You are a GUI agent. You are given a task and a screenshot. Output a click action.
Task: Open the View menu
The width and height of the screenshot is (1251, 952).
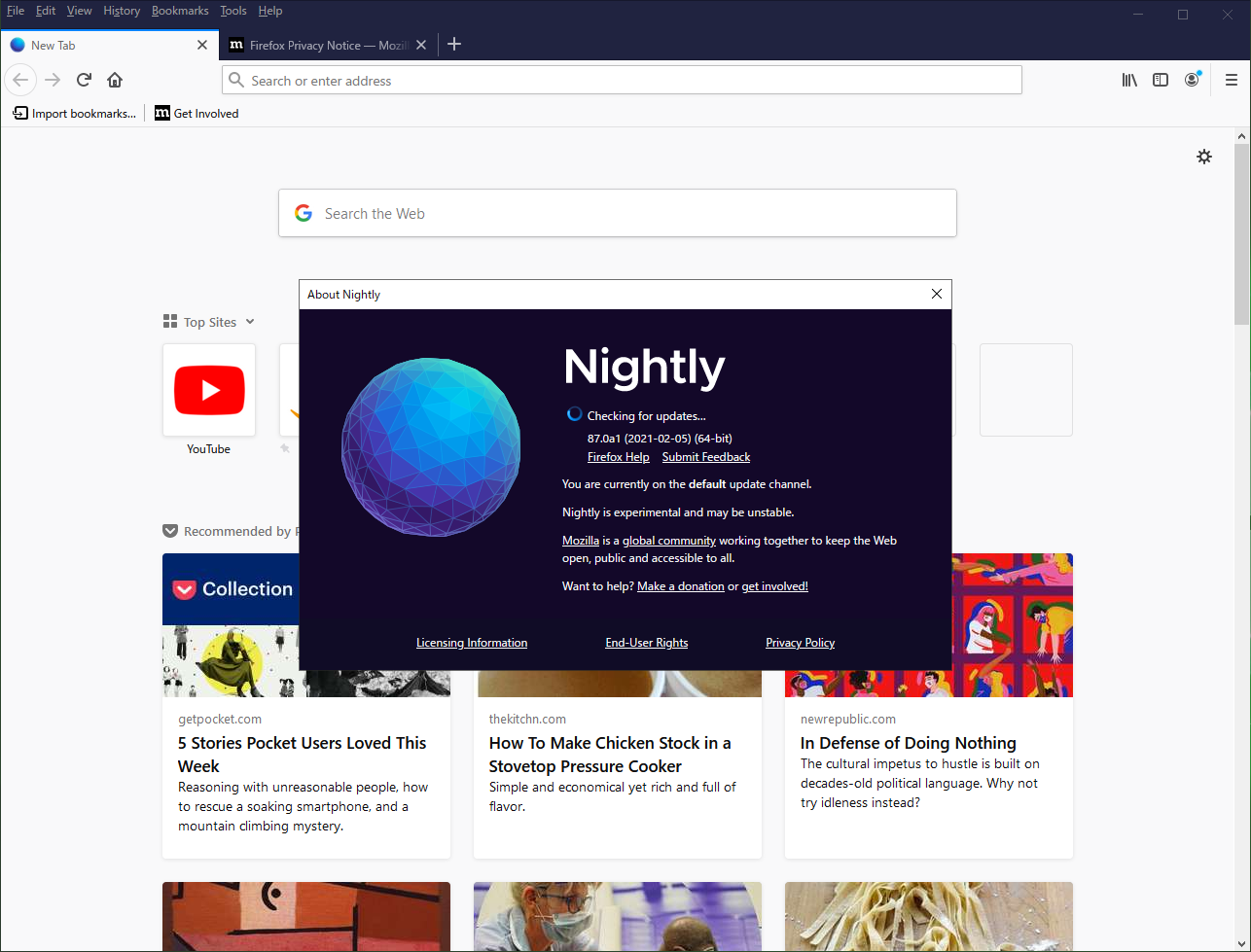coord(79,11)
